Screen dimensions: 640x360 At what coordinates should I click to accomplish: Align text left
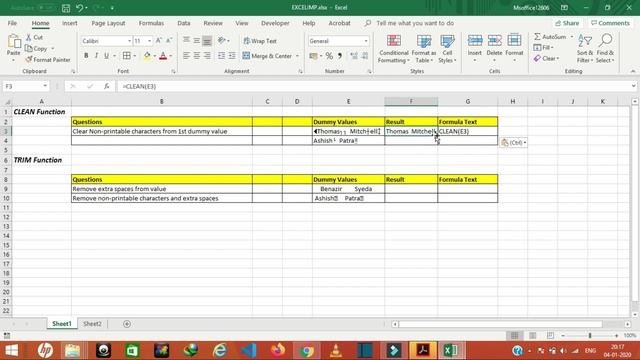pyautogui.click(x=187, y=56)
